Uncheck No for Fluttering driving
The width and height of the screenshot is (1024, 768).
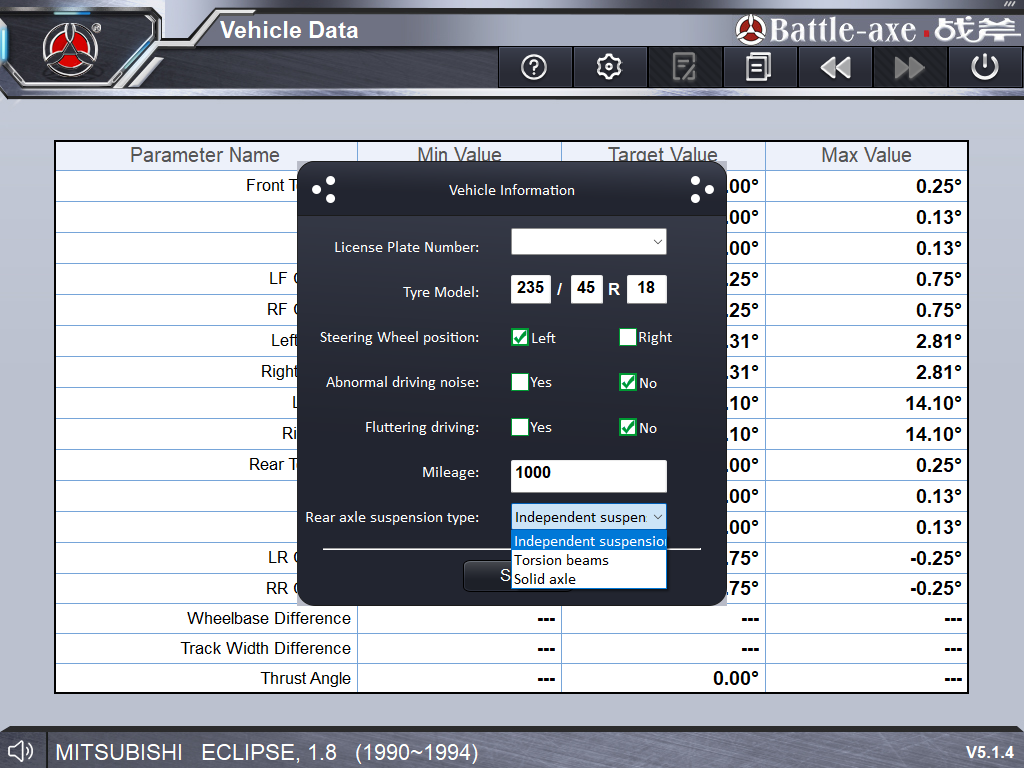tap(628, 427)
